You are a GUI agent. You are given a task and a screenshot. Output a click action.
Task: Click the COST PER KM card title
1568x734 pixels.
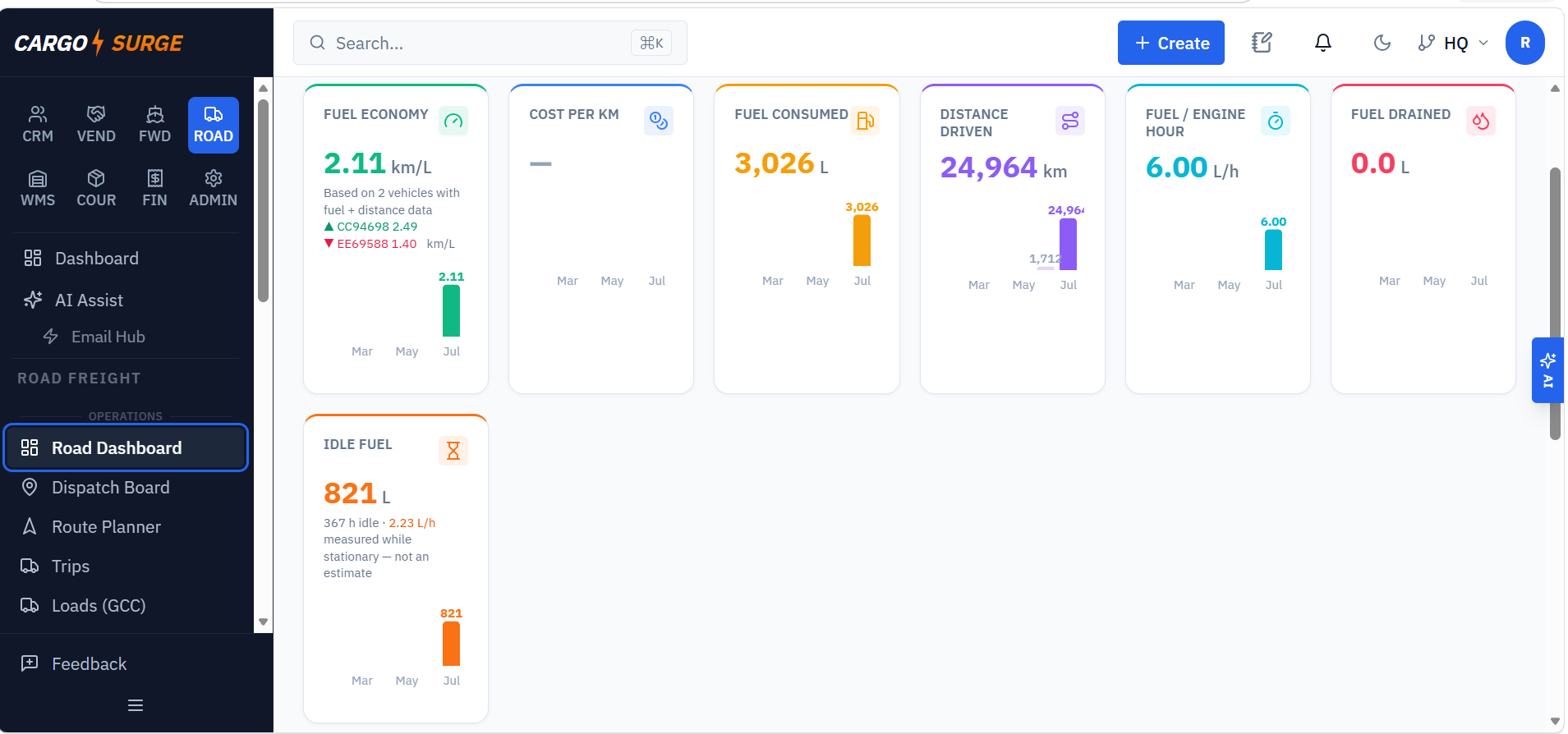[x=574, y=114]
